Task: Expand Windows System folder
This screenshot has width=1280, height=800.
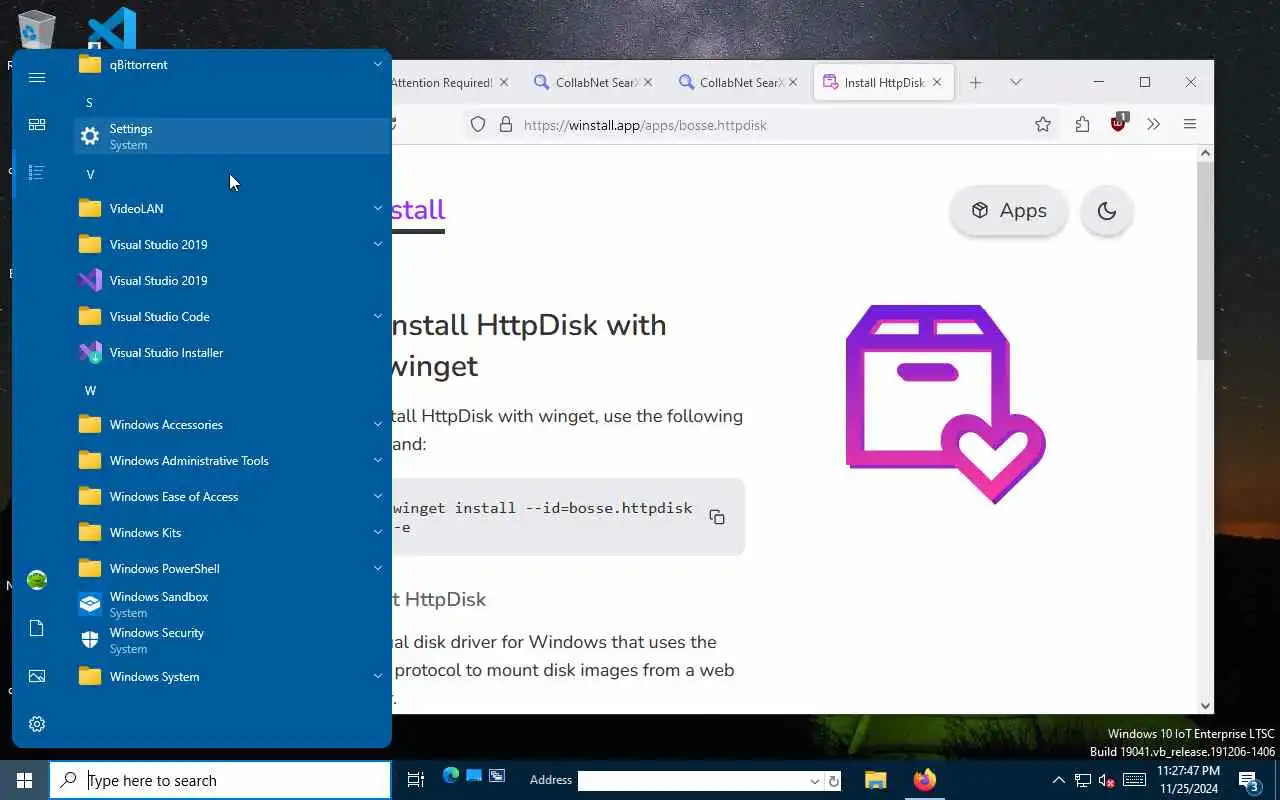Action: pos(231,676)
